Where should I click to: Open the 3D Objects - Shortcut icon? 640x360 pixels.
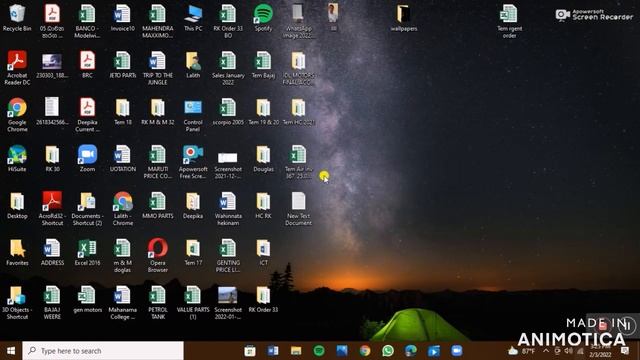(x=17, y=302)
